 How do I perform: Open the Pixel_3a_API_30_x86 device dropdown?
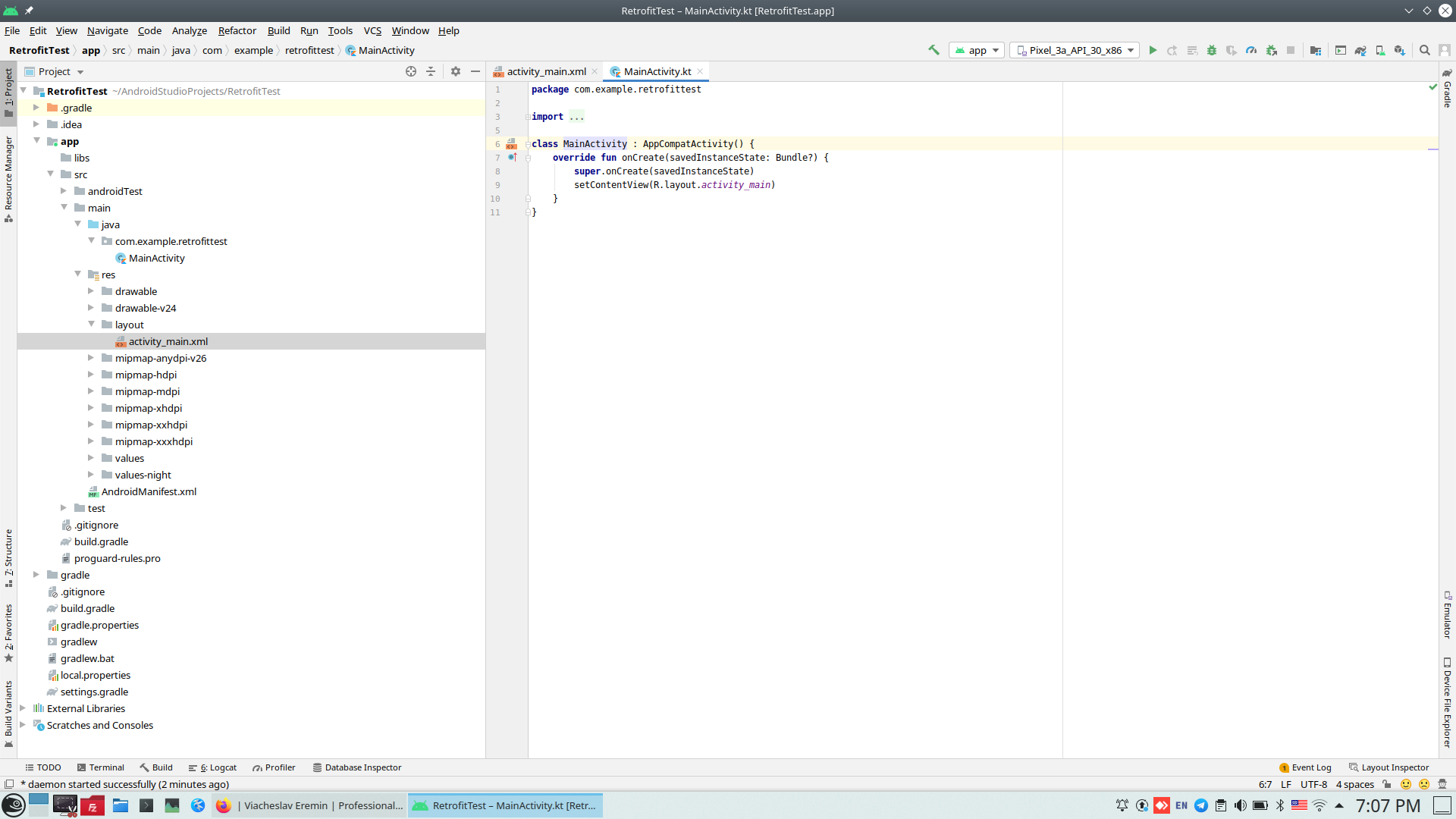pyautogui.click(x=1075, y=50)
